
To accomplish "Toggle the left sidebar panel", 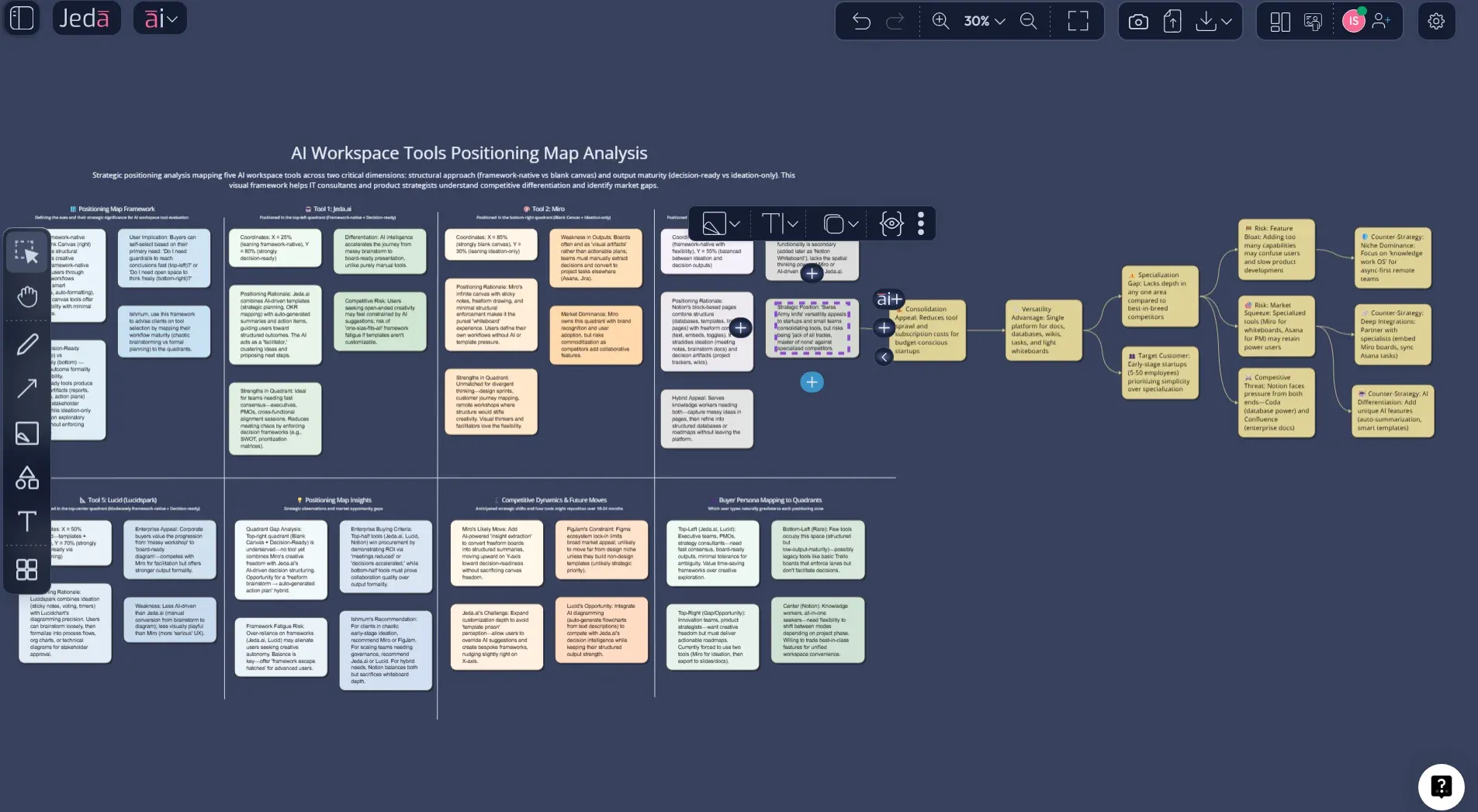I will 21,18.
